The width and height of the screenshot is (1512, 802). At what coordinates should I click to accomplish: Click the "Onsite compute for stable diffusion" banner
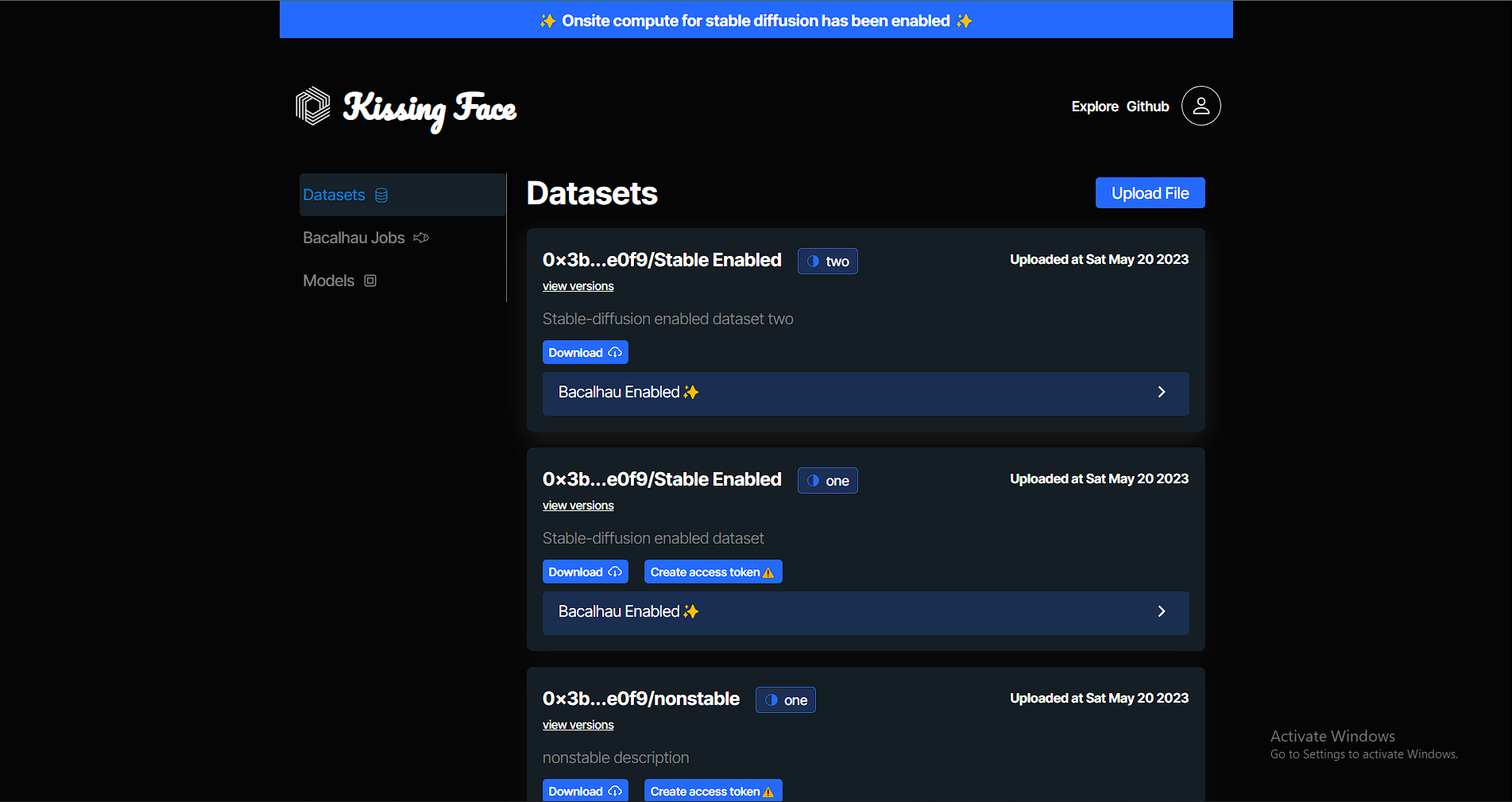click(x=756, y=20)
